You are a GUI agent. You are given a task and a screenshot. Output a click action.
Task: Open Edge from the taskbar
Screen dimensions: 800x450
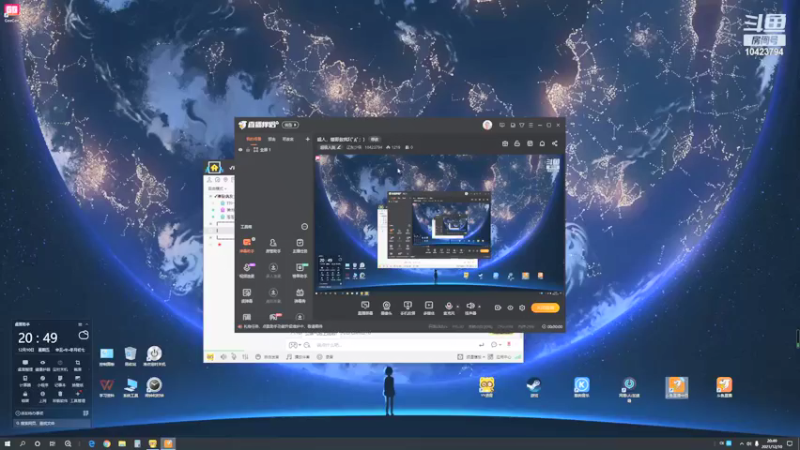92,444
